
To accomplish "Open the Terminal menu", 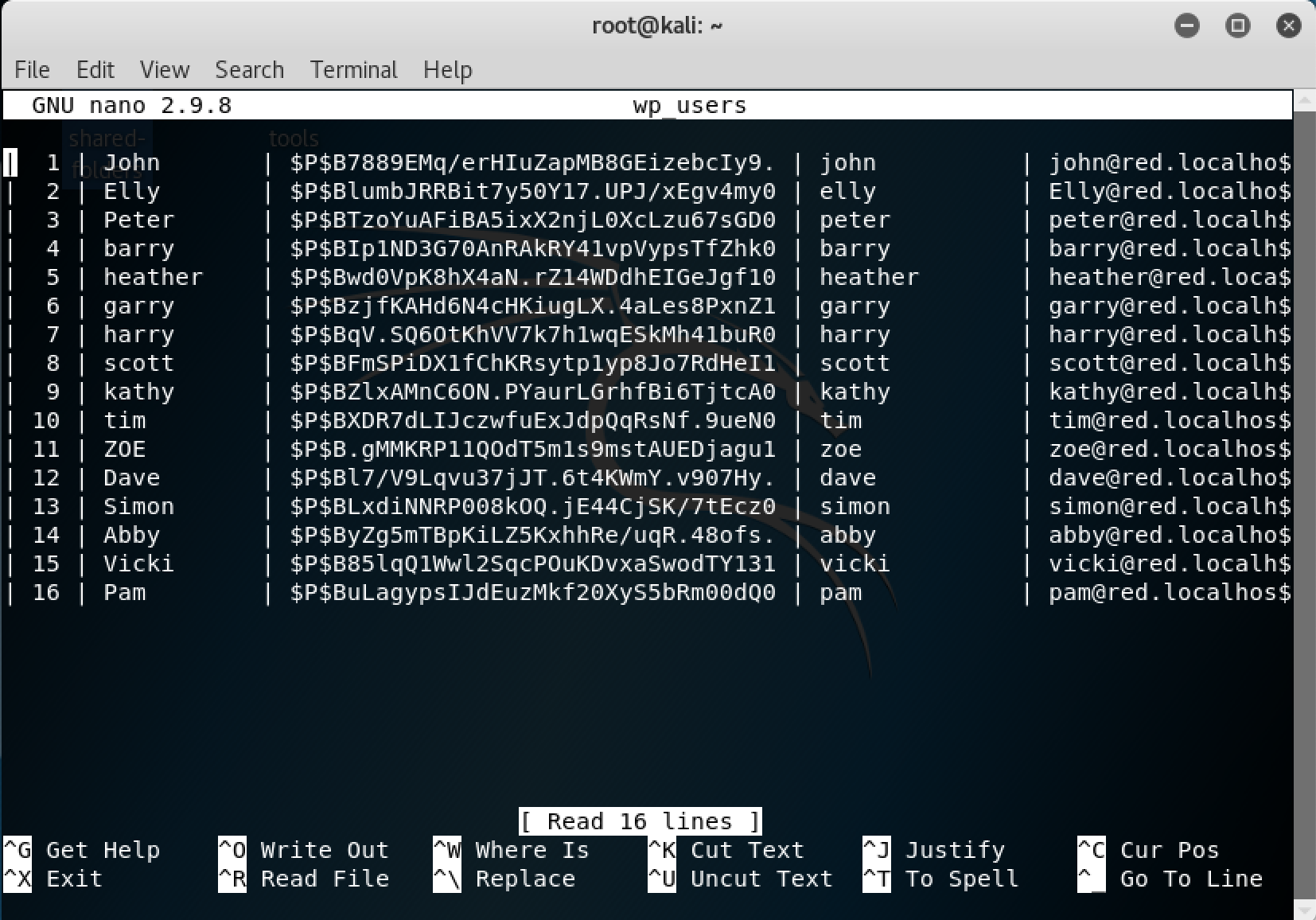I will [353, 70].
